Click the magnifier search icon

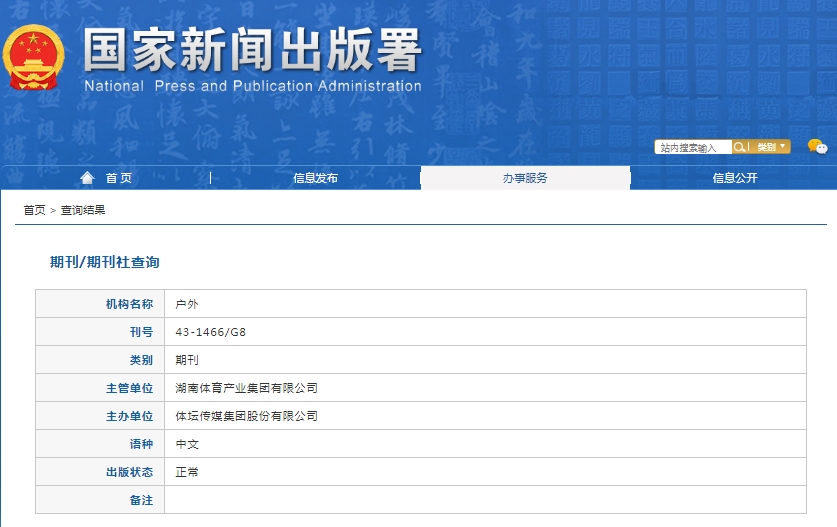(x=739, y=147)
